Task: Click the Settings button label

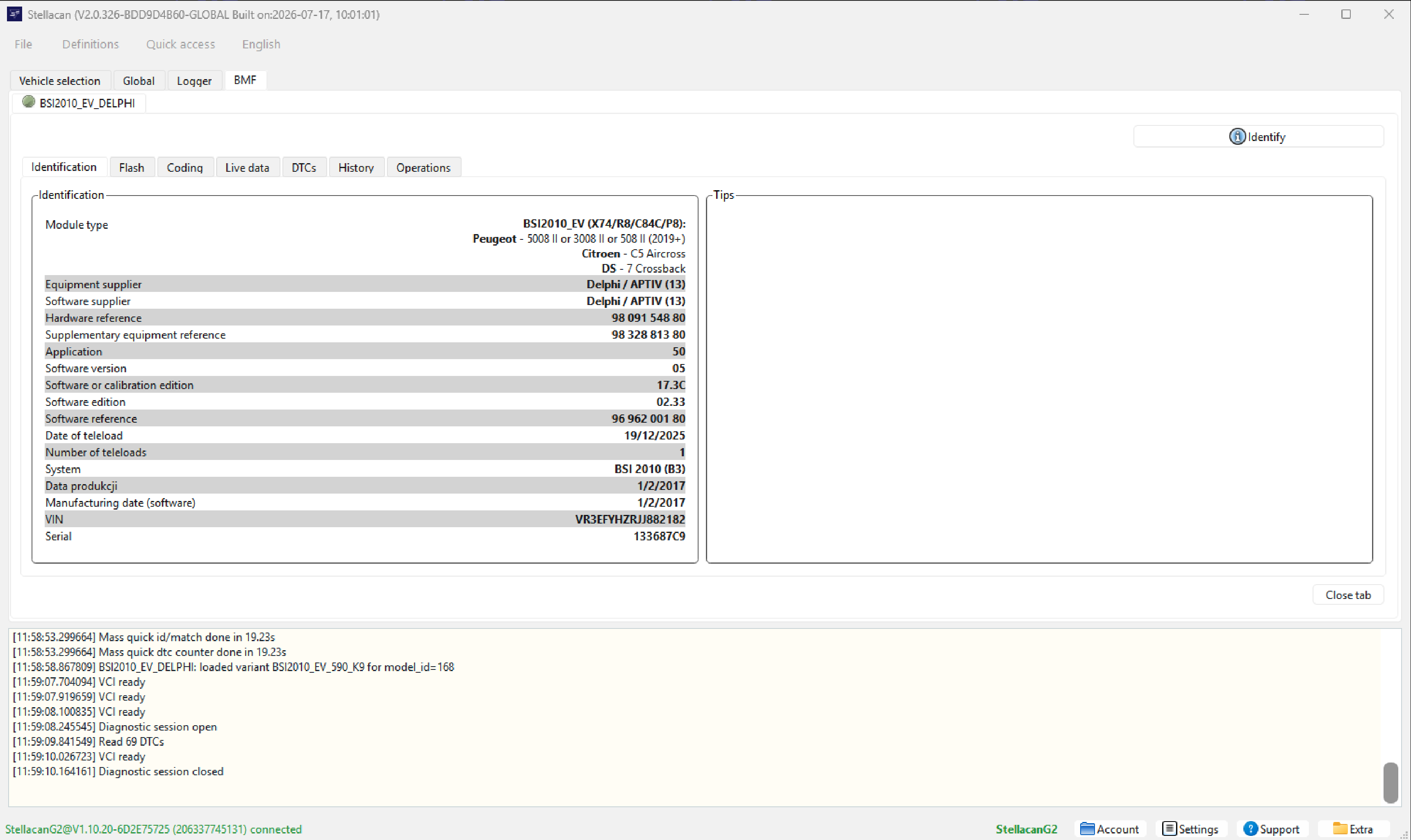Action: tap(1198, 829)
